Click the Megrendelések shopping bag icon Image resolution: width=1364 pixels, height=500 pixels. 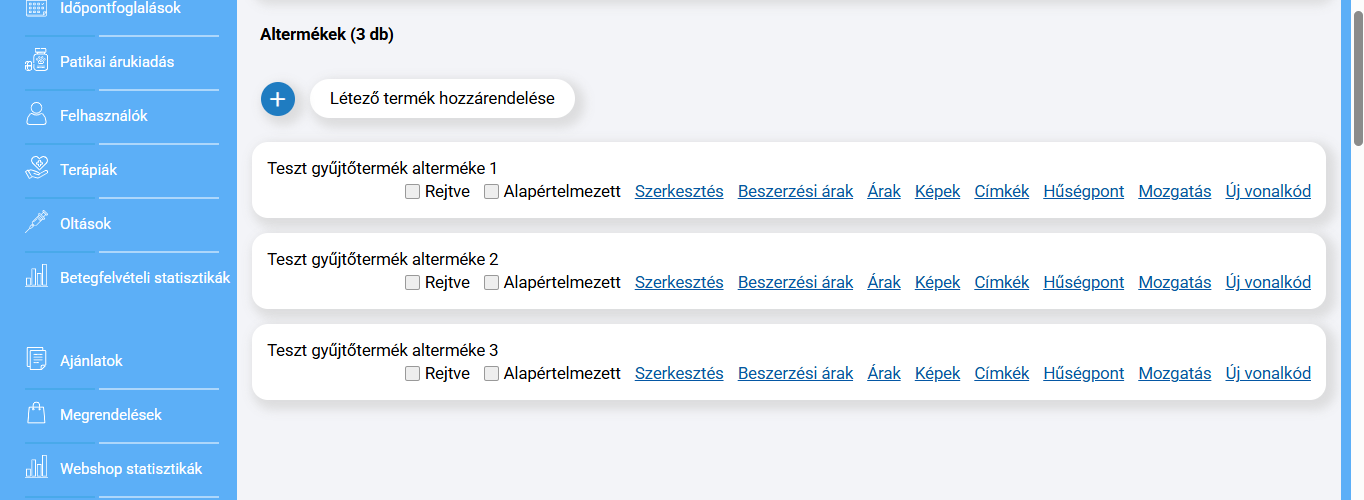[x=37, y=414]
